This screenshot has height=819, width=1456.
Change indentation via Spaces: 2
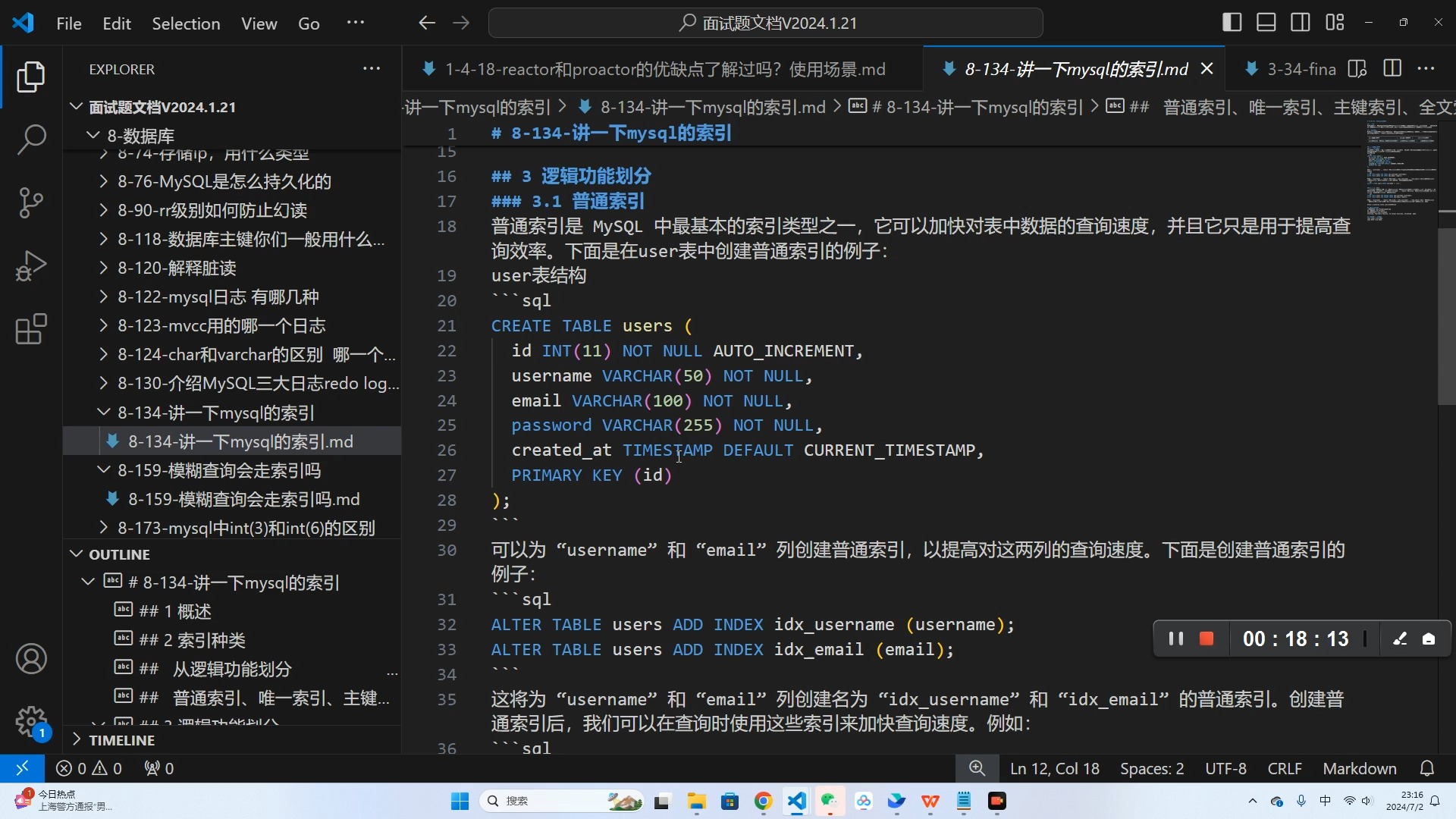pos(1152,768)
